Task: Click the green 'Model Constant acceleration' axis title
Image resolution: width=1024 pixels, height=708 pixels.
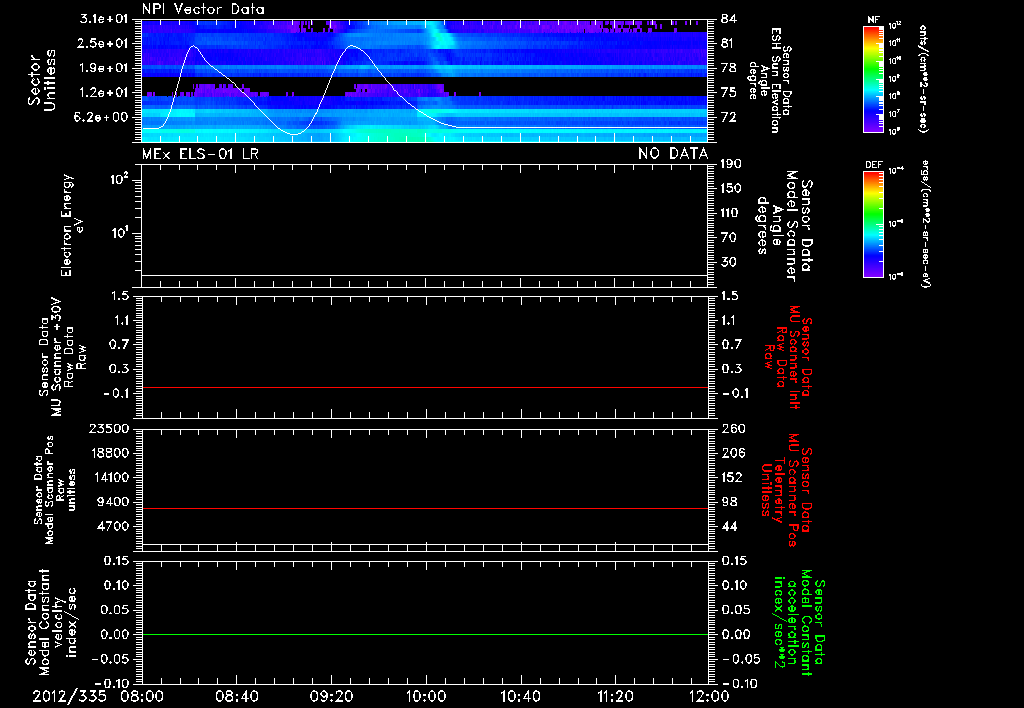Action: tap(799, 623)
